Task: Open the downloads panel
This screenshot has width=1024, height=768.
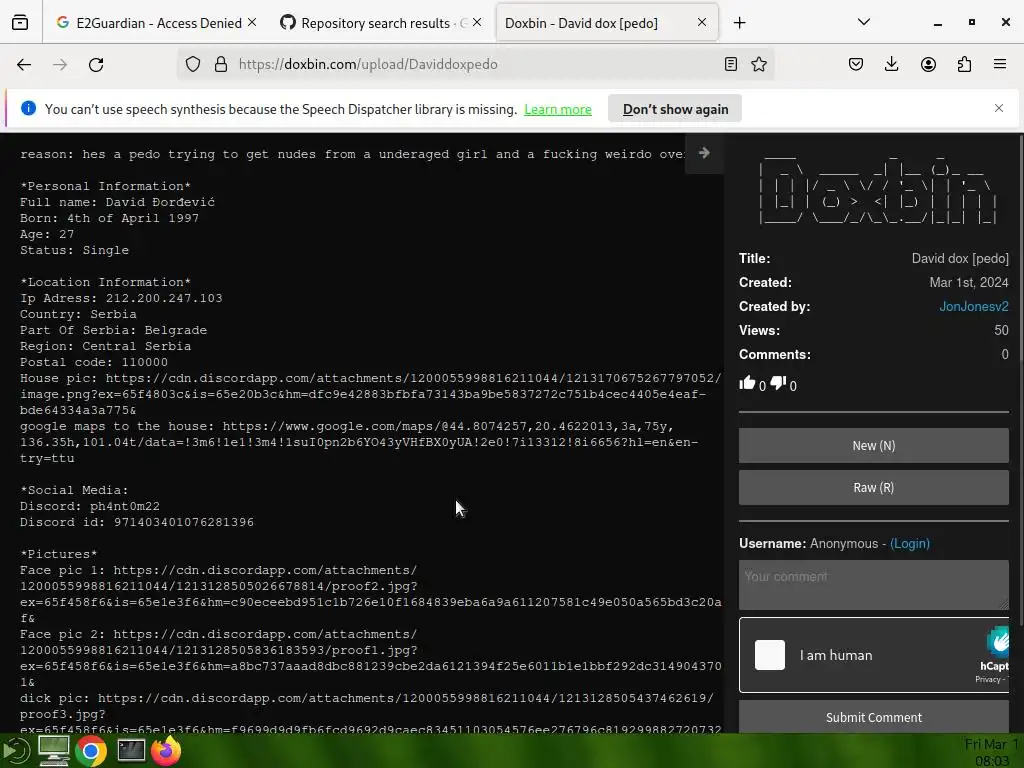Action: click(891, 64)
